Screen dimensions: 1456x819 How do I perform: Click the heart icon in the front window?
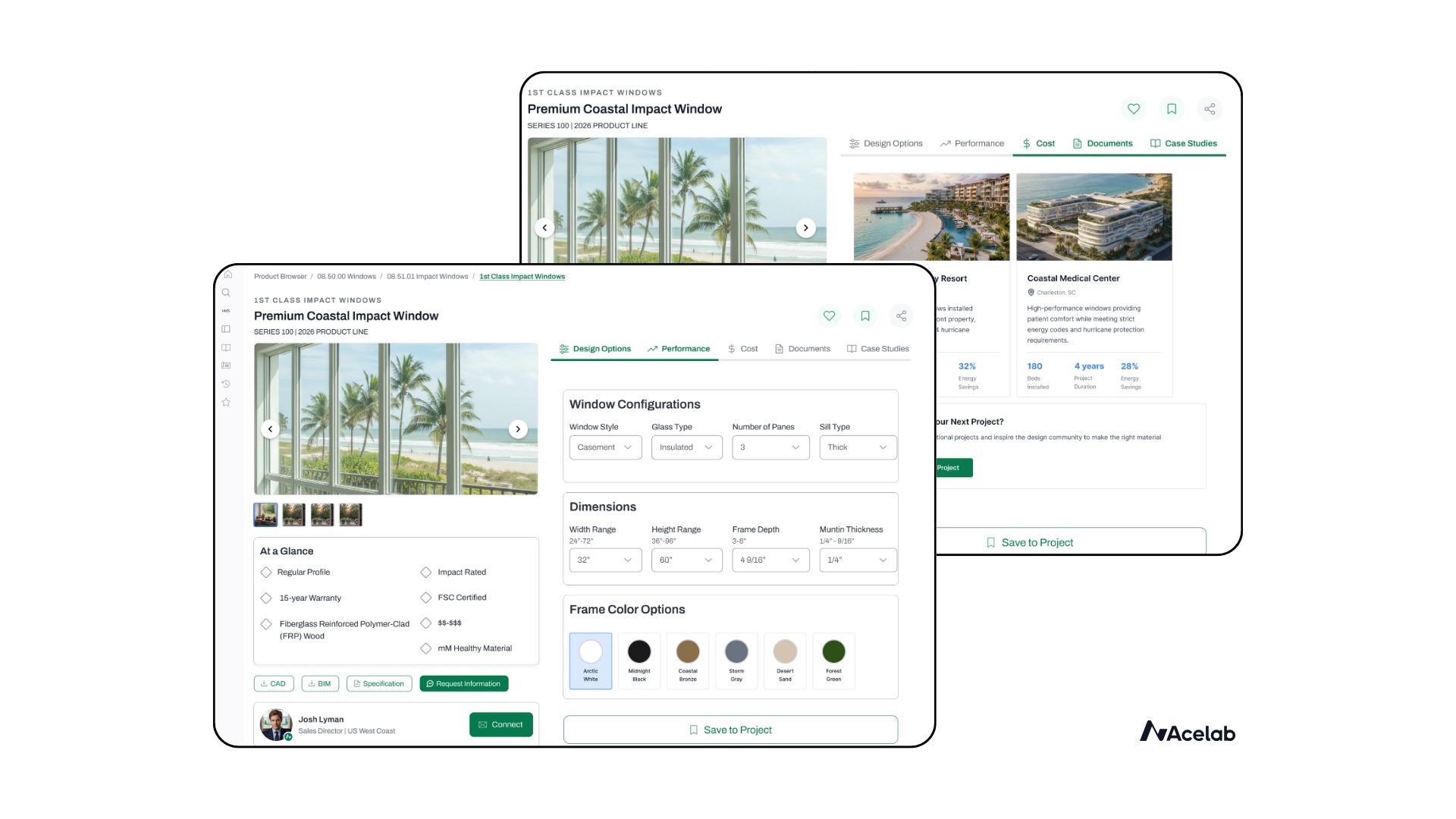pyautogui.click(x=829, y=316)
